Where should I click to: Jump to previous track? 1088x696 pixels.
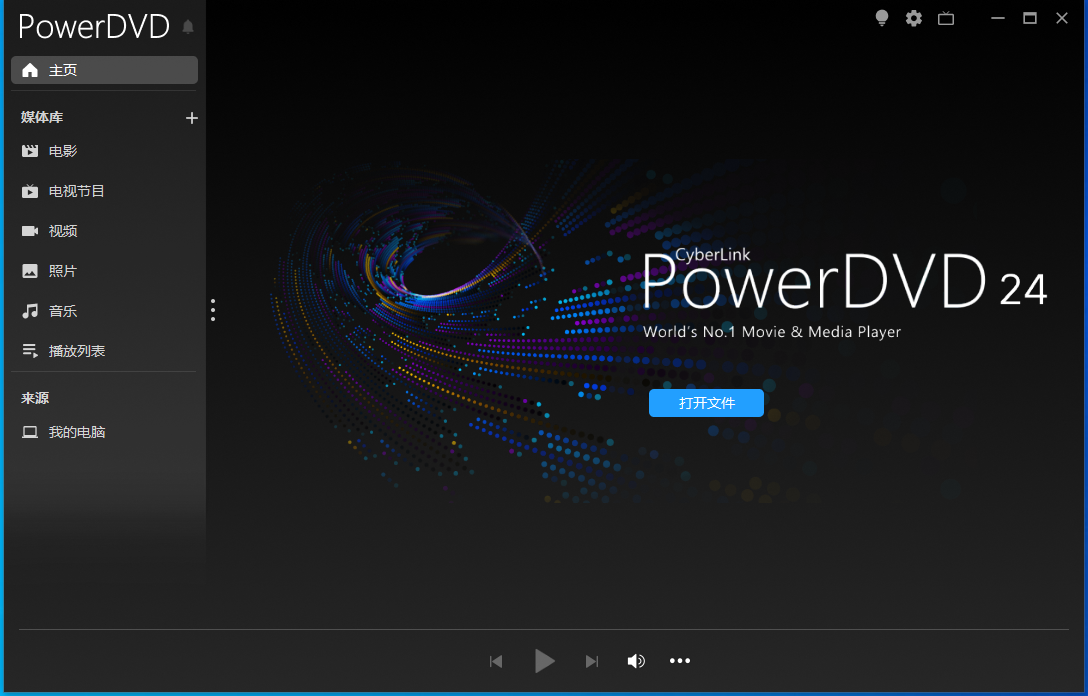pyautogui.click(x=496, y=661)
